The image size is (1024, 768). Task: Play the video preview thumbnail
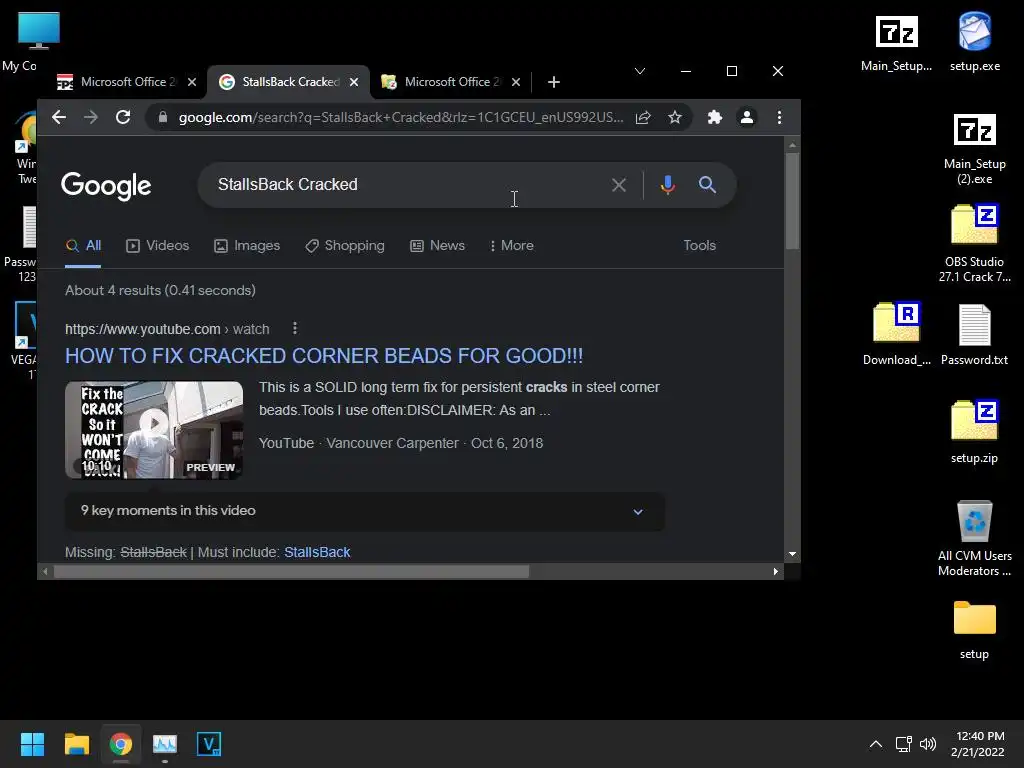[x=154, y=430]
